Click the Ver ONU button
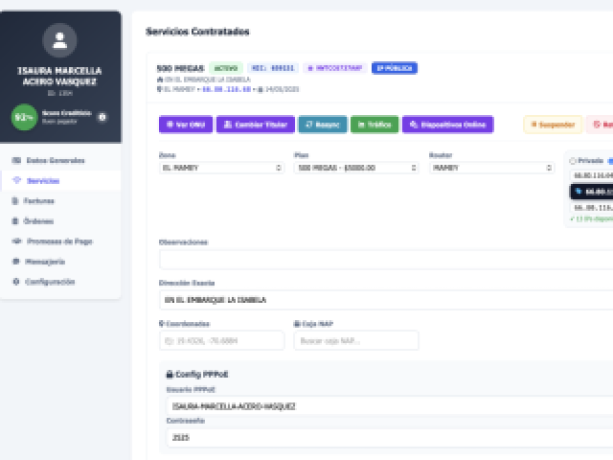The image size is (613, 460). pos(186,125)
